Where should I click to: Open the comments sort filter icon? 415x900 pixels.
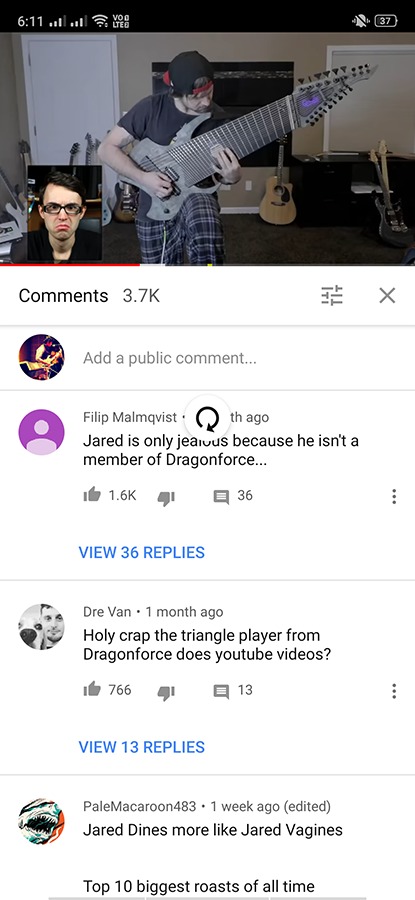click(x=332, y=296)
